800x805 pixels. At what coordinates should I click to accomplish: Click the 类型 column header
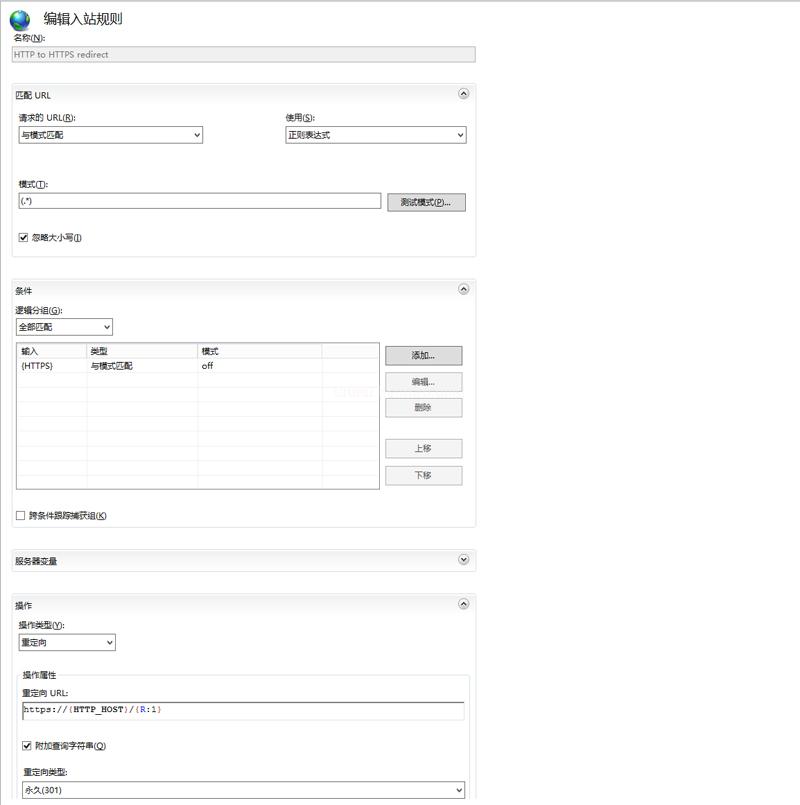point(141,351)
